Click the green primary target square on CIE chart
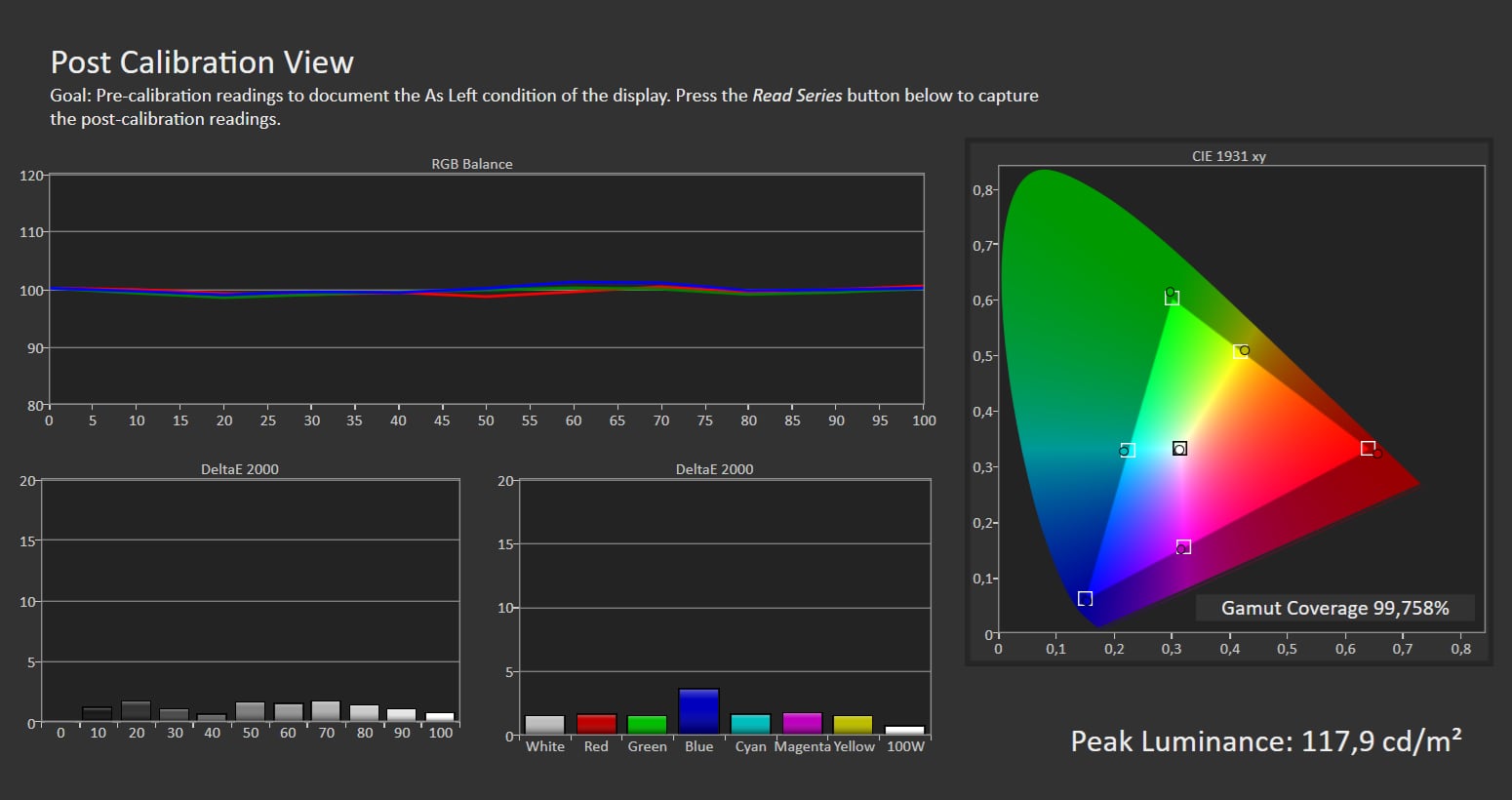 (x=1173, y=298)
